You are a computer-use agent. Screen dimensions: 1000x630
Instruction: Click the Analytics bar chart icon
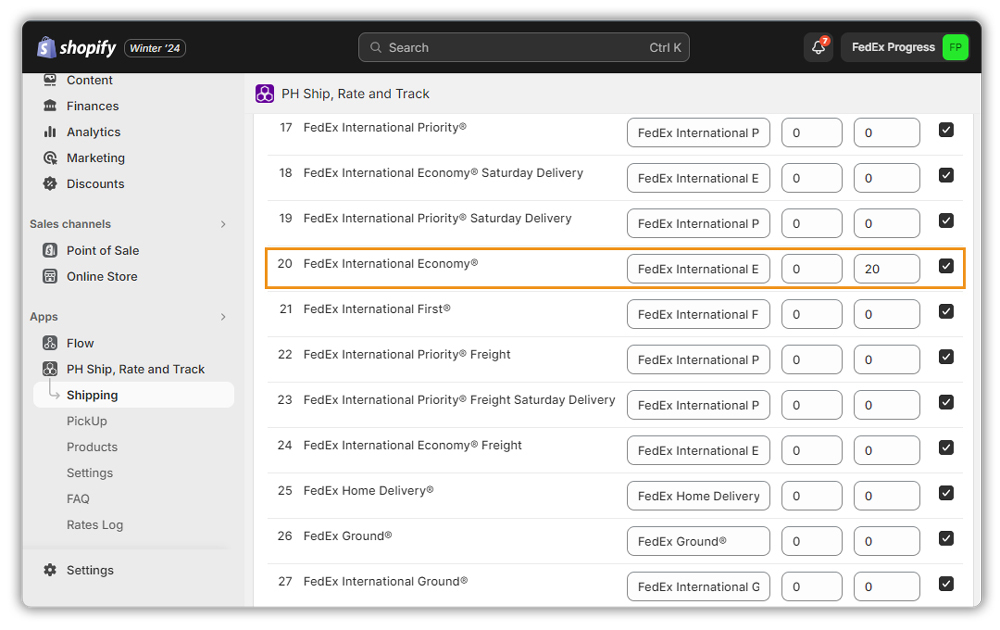[50, 132]
